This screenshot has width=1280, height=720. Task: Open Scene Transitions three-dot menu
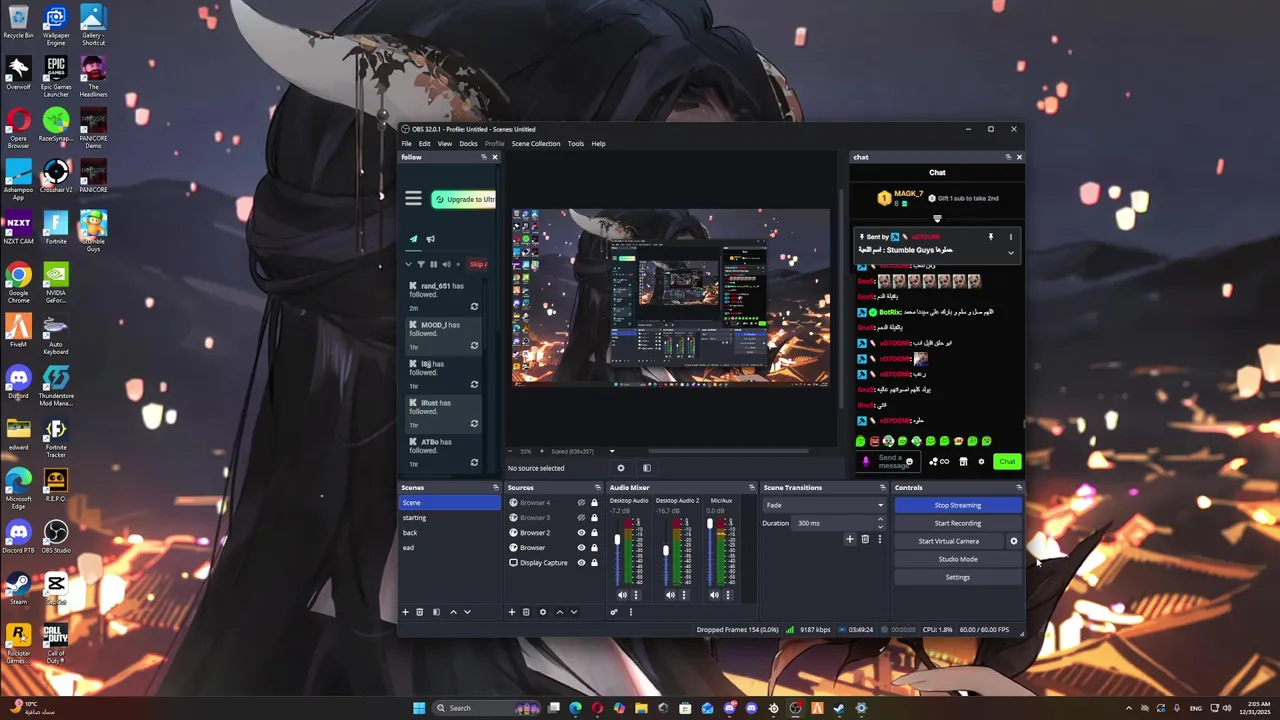[x=879, y=539]
